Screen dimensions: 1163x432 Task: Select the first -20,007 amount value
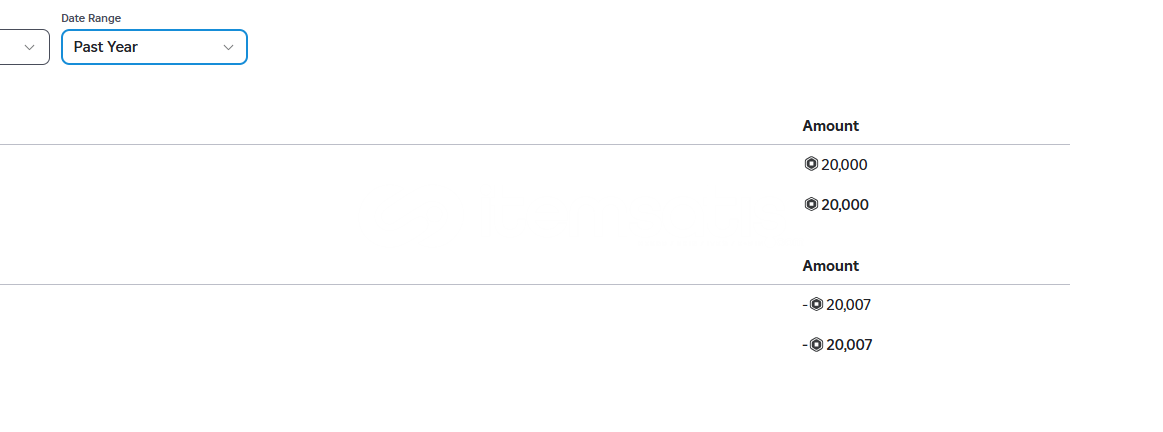(x=837, y=305)
